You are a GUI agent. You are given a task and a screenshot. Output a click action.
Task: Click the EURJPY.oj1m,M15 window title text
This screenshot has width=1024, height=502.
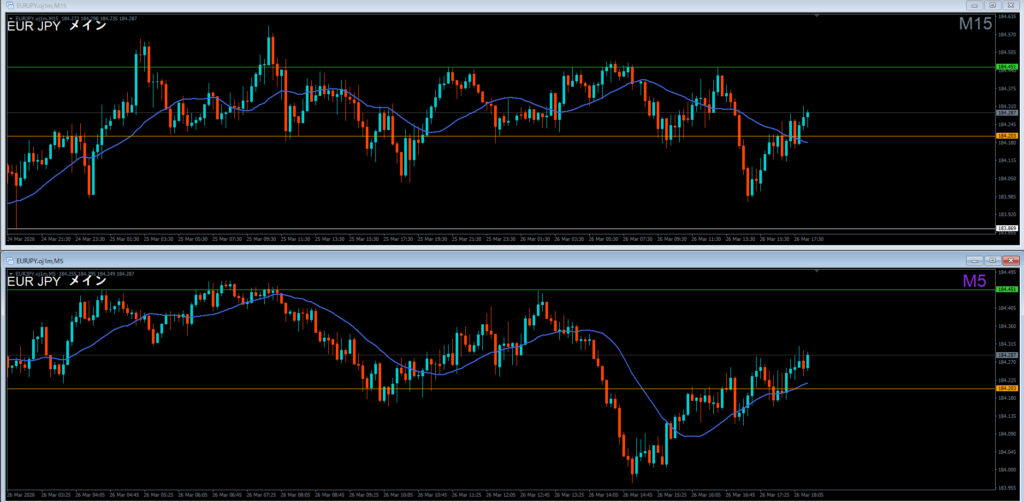(x=39, y=5)
